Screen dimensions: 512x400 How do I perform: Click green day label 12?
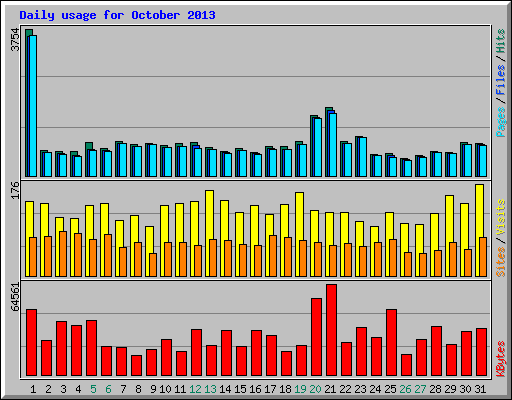click(x=195, y=389)
